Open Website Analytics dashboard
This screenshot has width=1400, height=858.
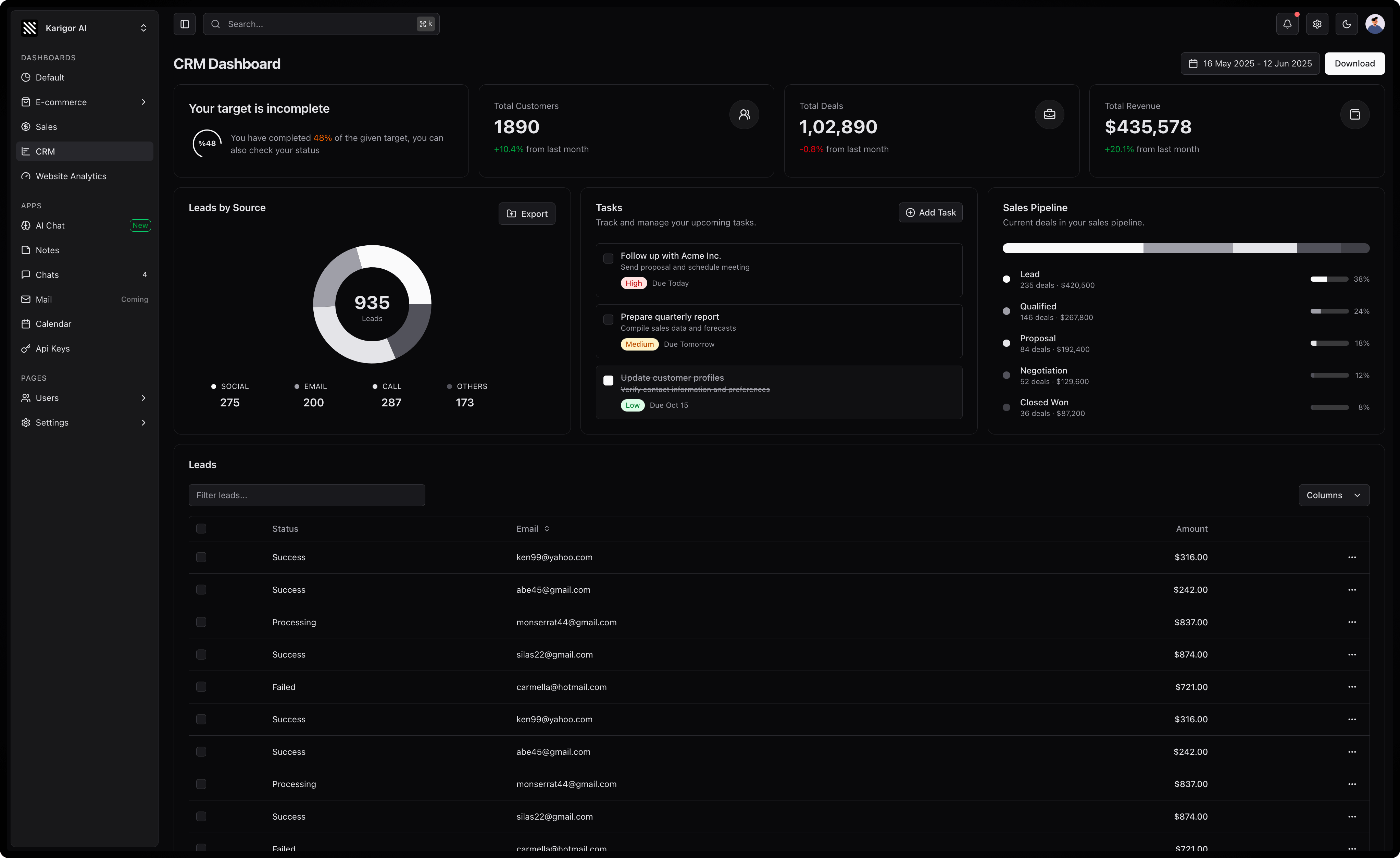point(71,176)
